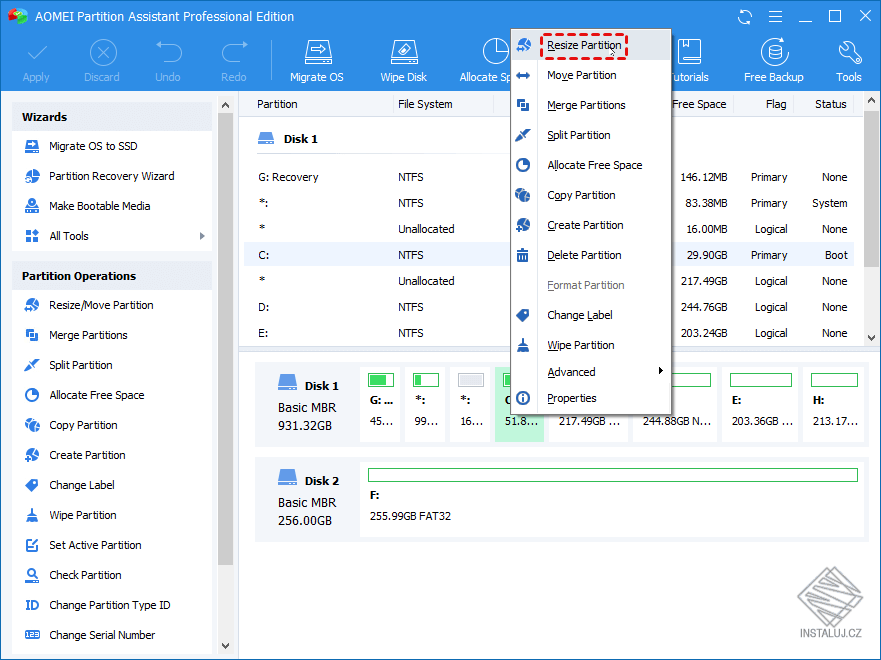Open Properties from the context menu
Image resolution: width=881 pixels, height=660 pixels.
click(x=571, y=398)
